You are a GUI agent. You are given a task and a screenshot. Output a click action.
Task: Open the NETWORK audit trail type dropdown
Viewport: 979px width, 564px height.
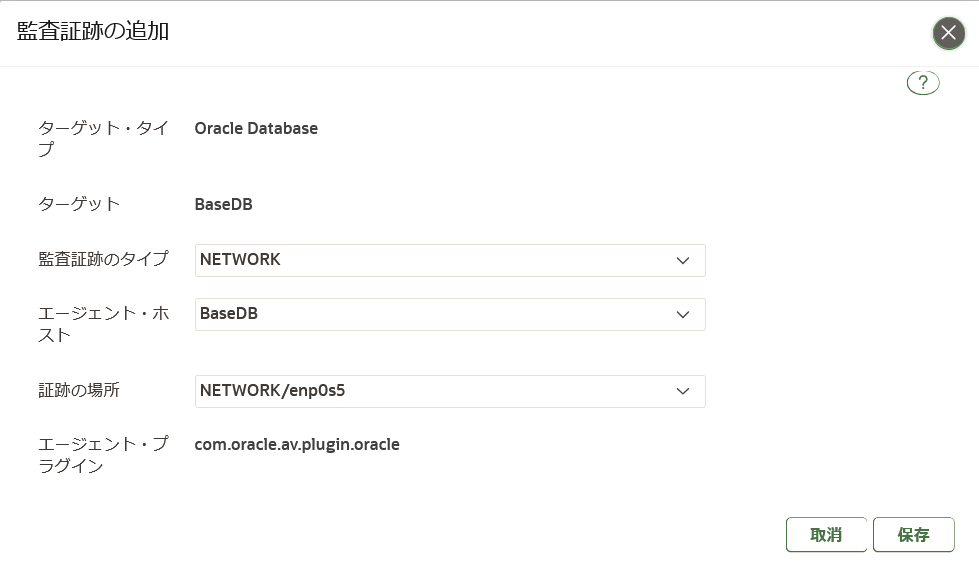click(450, 260)
